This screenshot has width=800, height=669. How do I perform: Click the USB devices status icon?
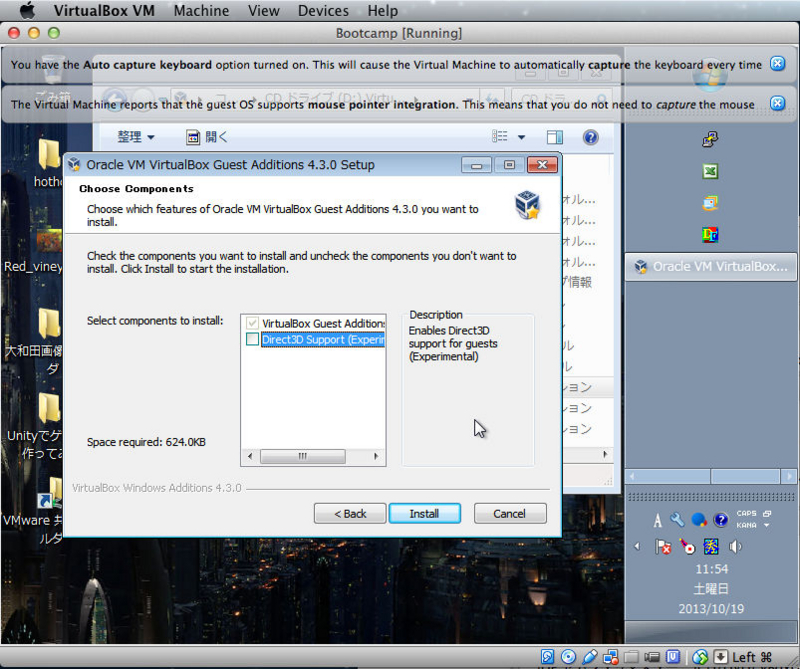pos(589,657)
